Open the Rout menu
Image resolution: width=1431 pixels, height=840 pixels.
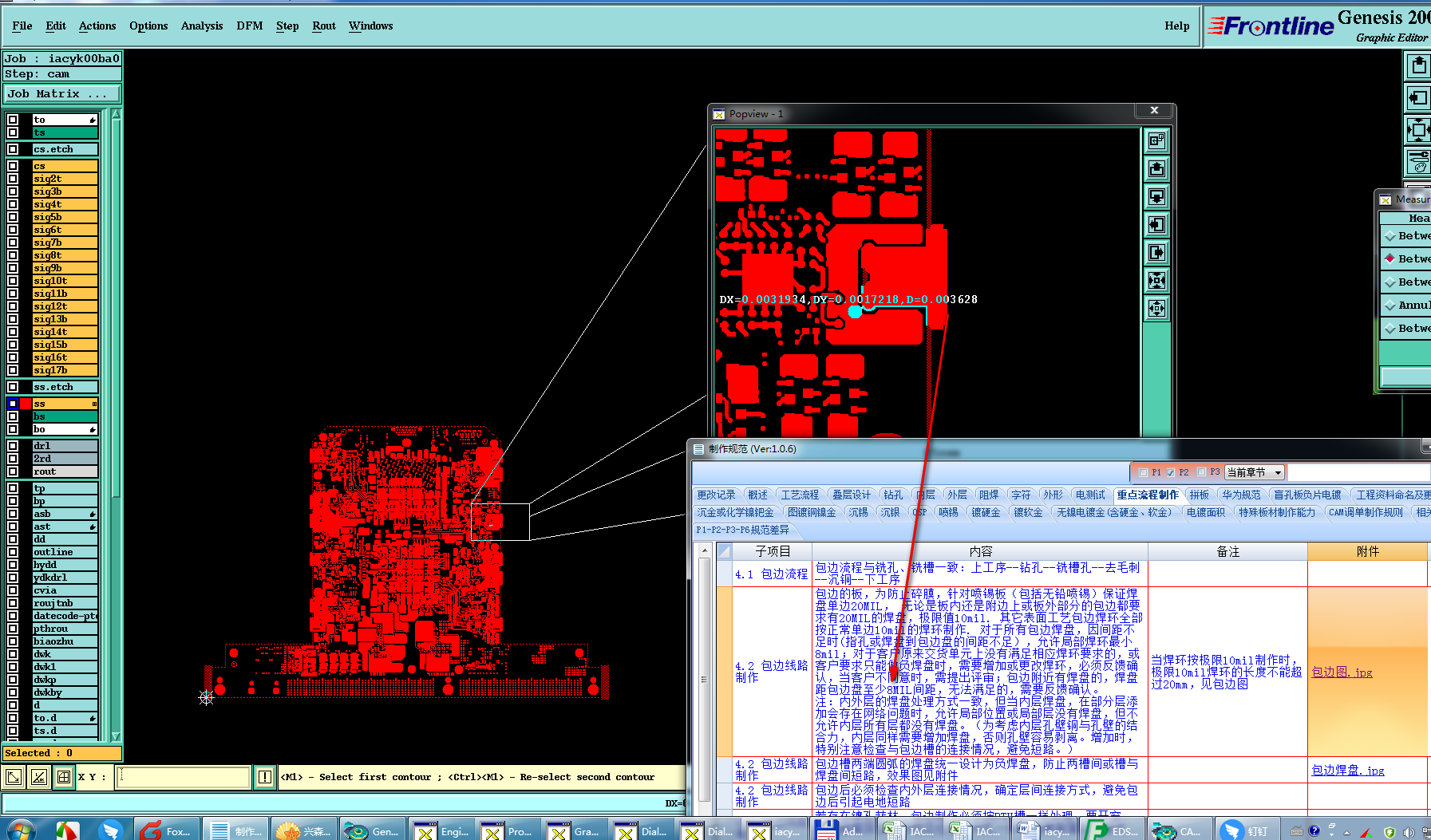324,26
